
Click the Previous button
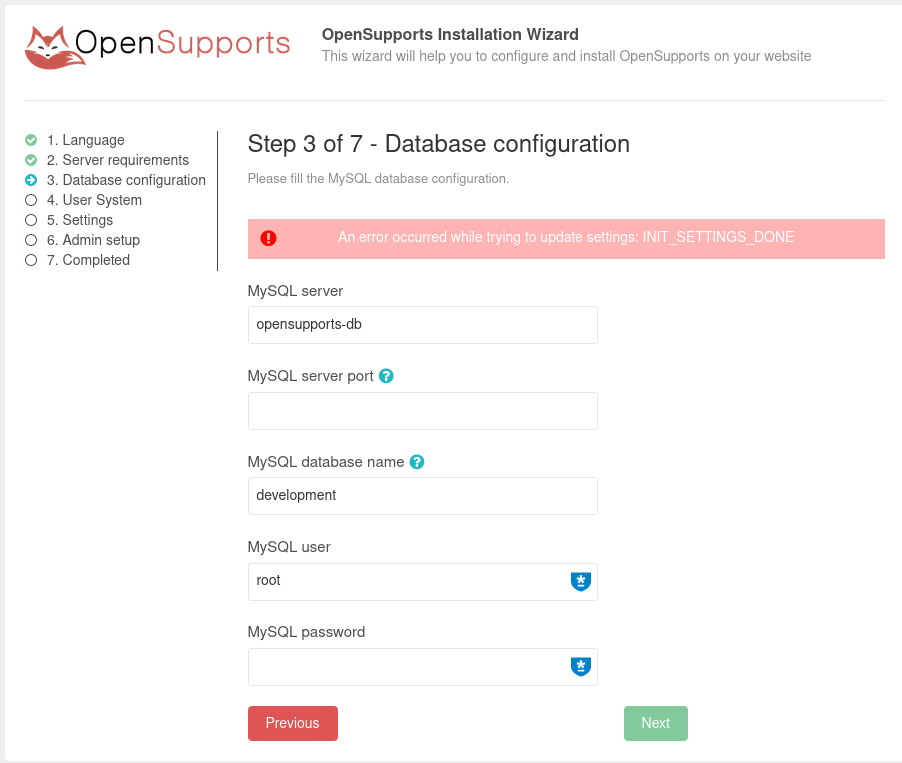point(292,723)
